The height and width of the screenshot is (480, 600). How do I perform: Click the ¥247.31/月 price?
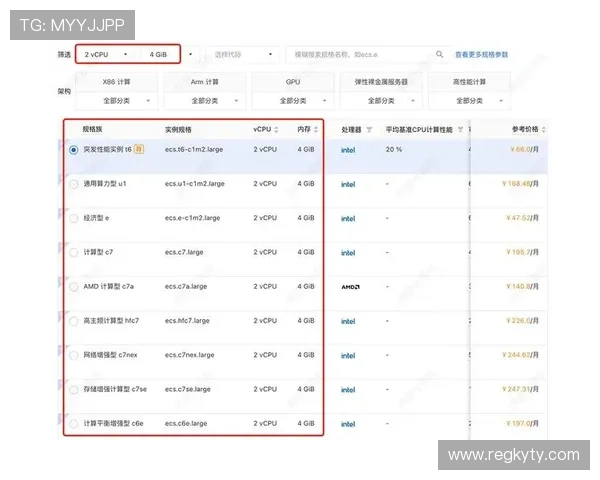(x=520, y=389)
